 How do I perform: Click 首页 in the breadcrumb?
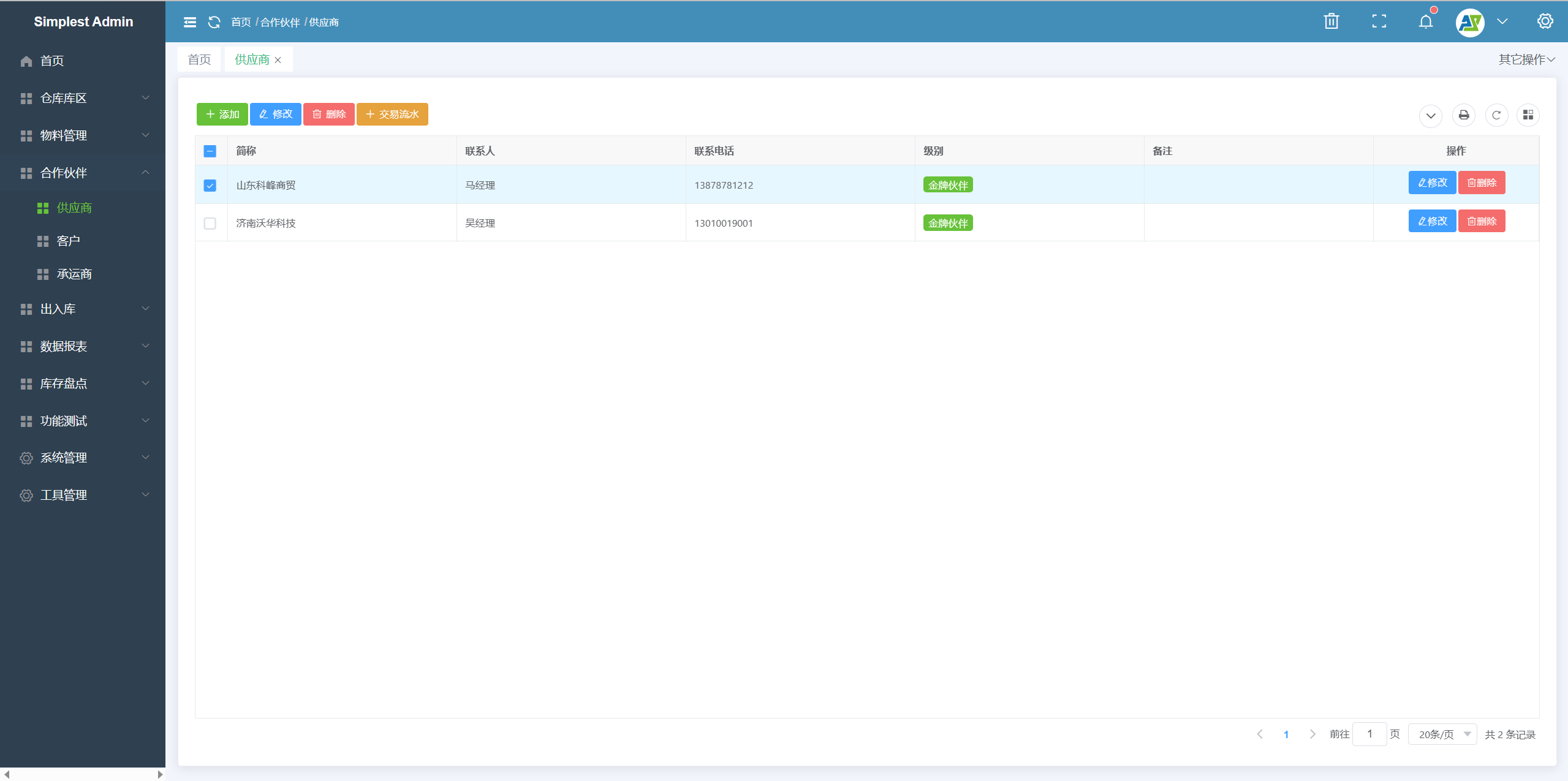tap(241, 23)
